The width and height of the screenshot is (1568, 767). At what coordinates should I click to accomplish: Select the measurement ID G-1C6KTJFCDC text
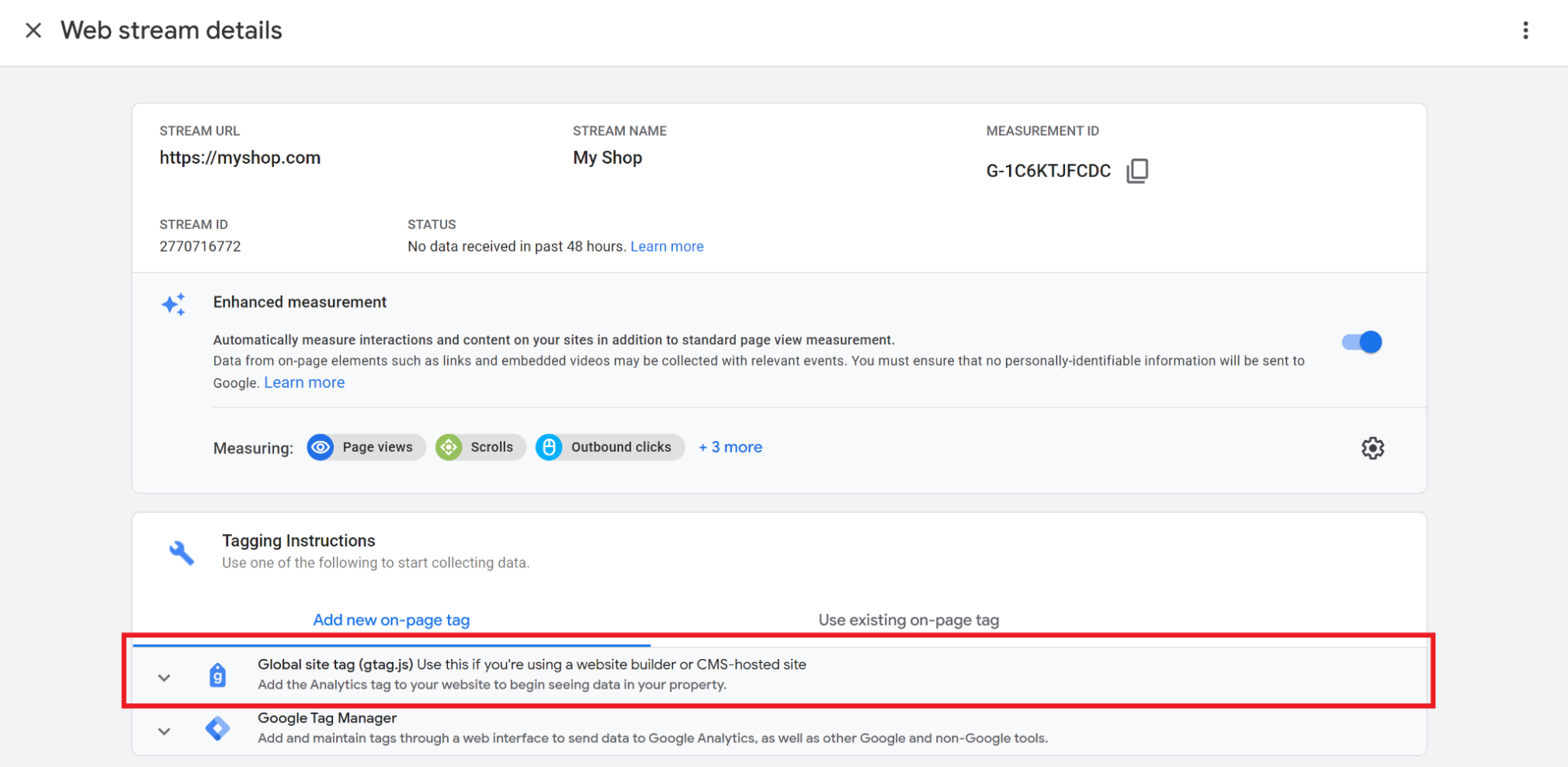(1049, 171)
